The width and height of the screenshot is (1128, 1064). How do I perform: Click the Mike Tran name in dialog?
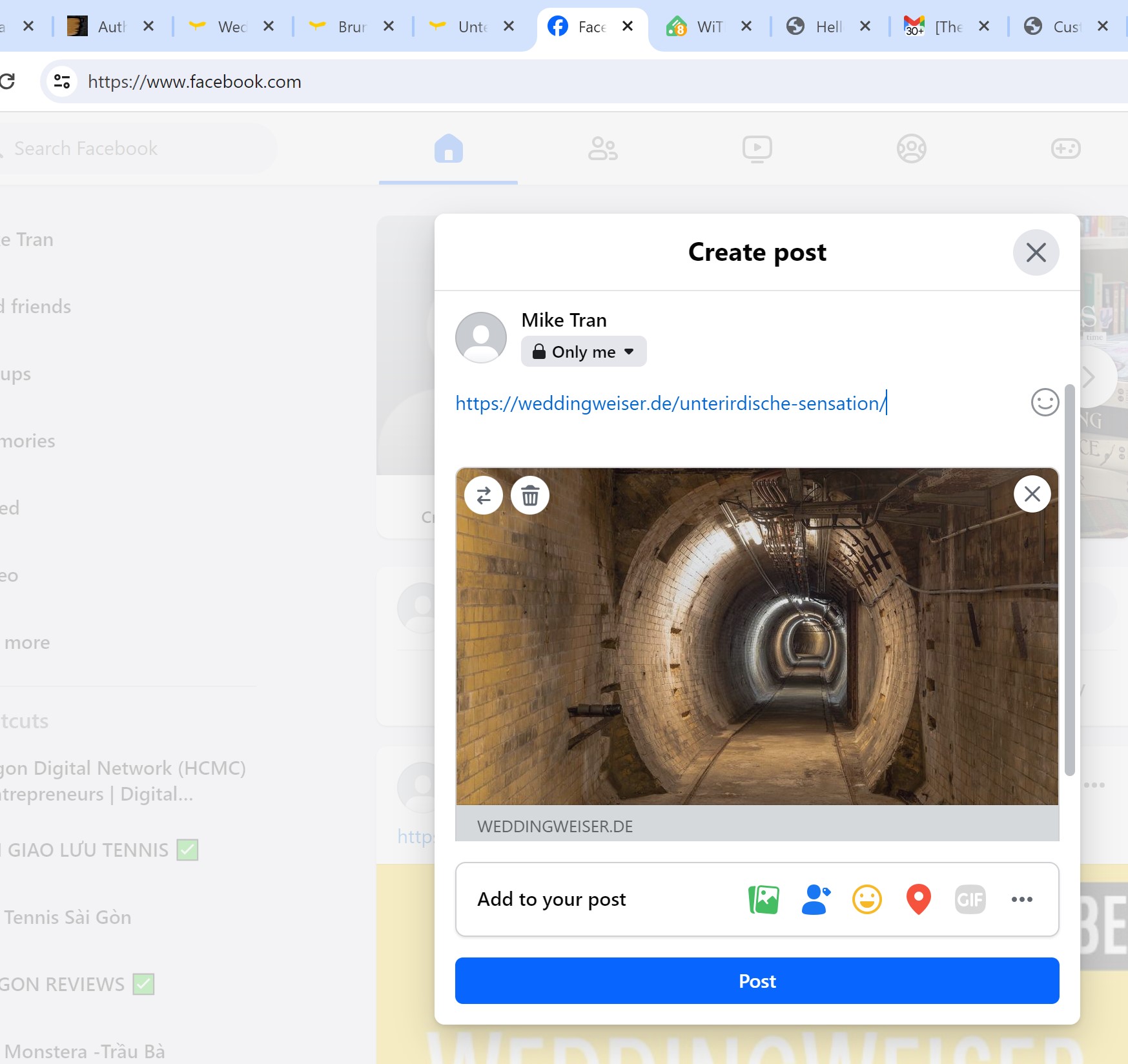[564, 320]
